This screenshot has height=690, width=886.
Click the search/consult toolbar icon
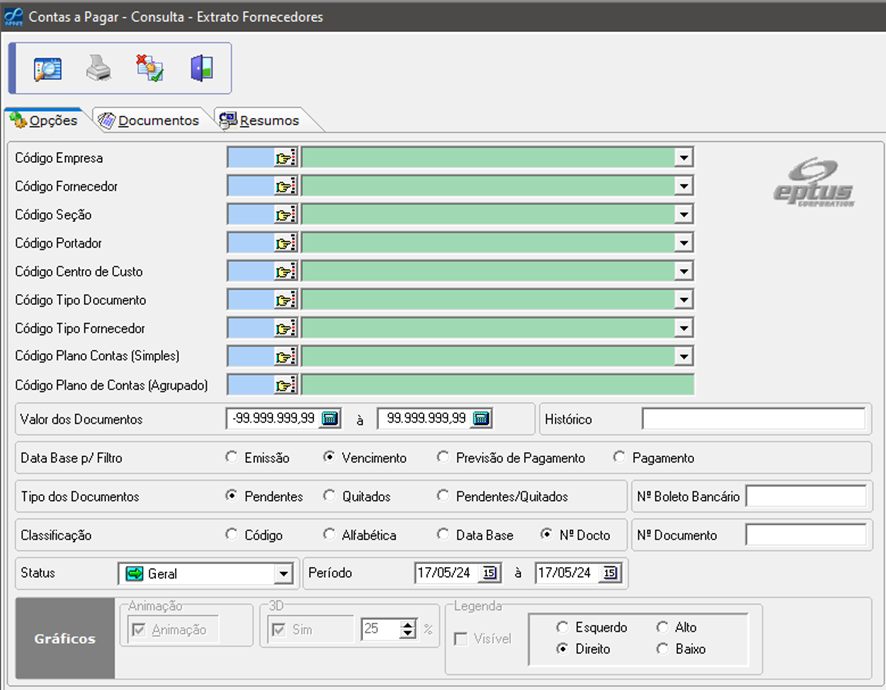(x=47, y=69)
